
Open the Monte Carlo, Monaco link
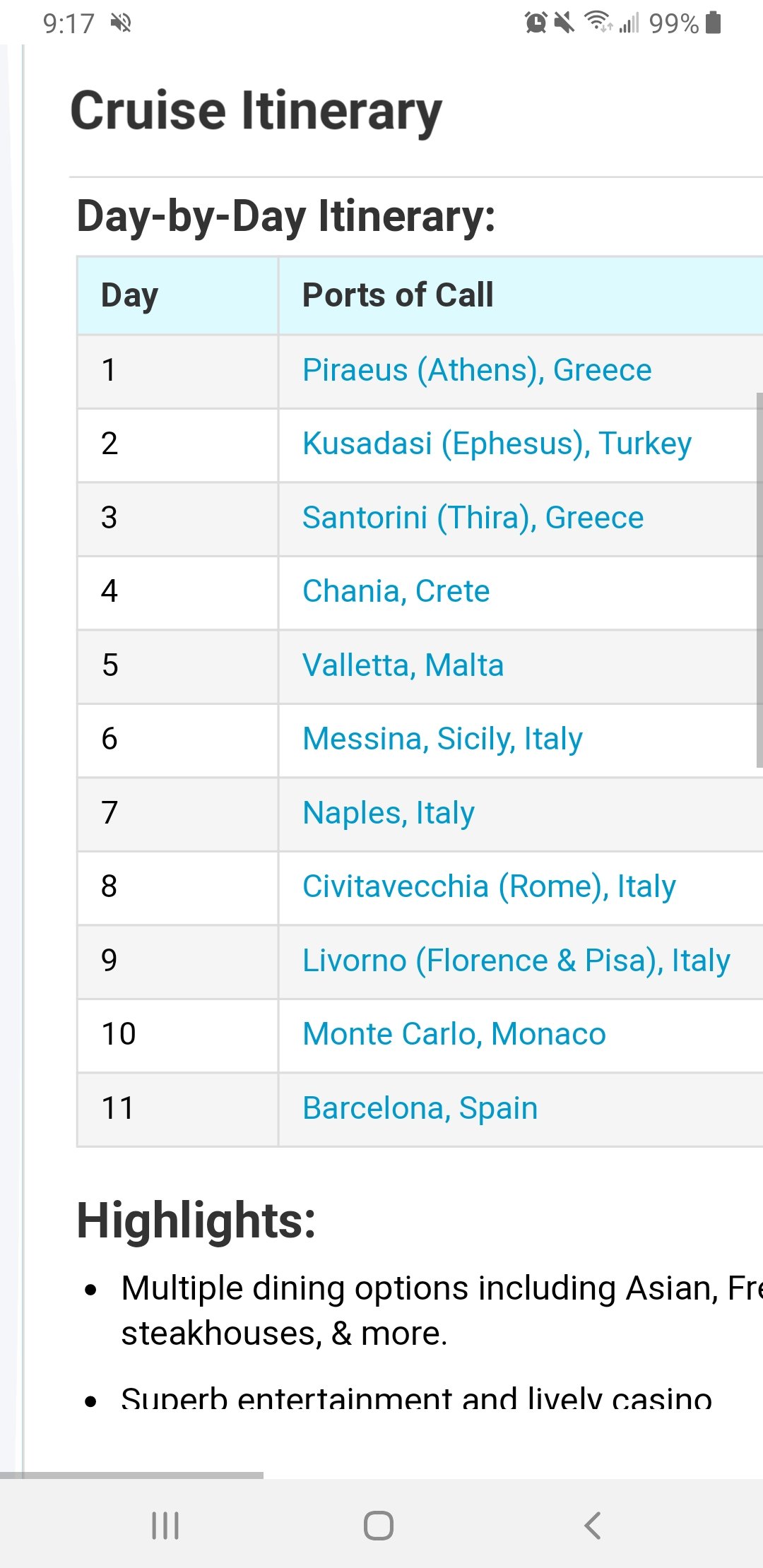pos(454,1034)
